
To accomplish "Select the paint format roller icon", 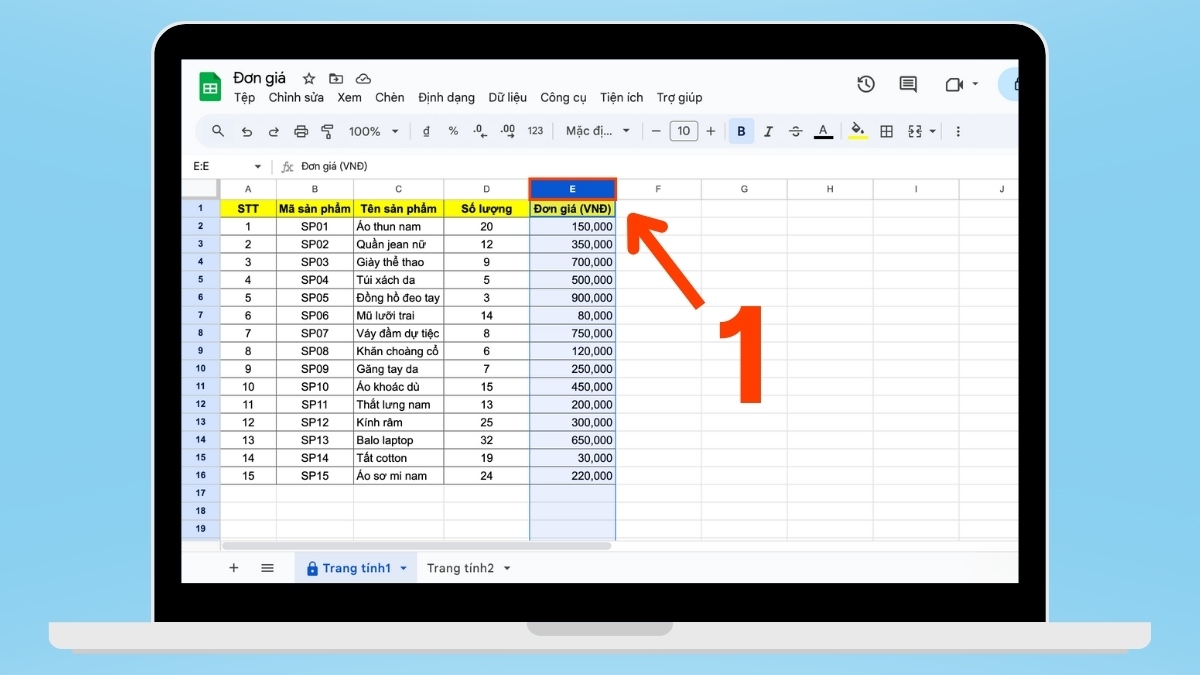I will click(327, 131).
